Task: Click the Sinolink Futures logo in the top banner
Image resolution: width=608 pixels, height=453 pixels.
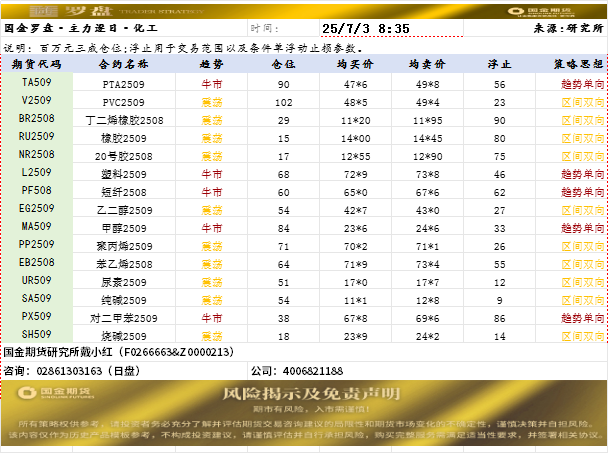Action: (540, 12)
